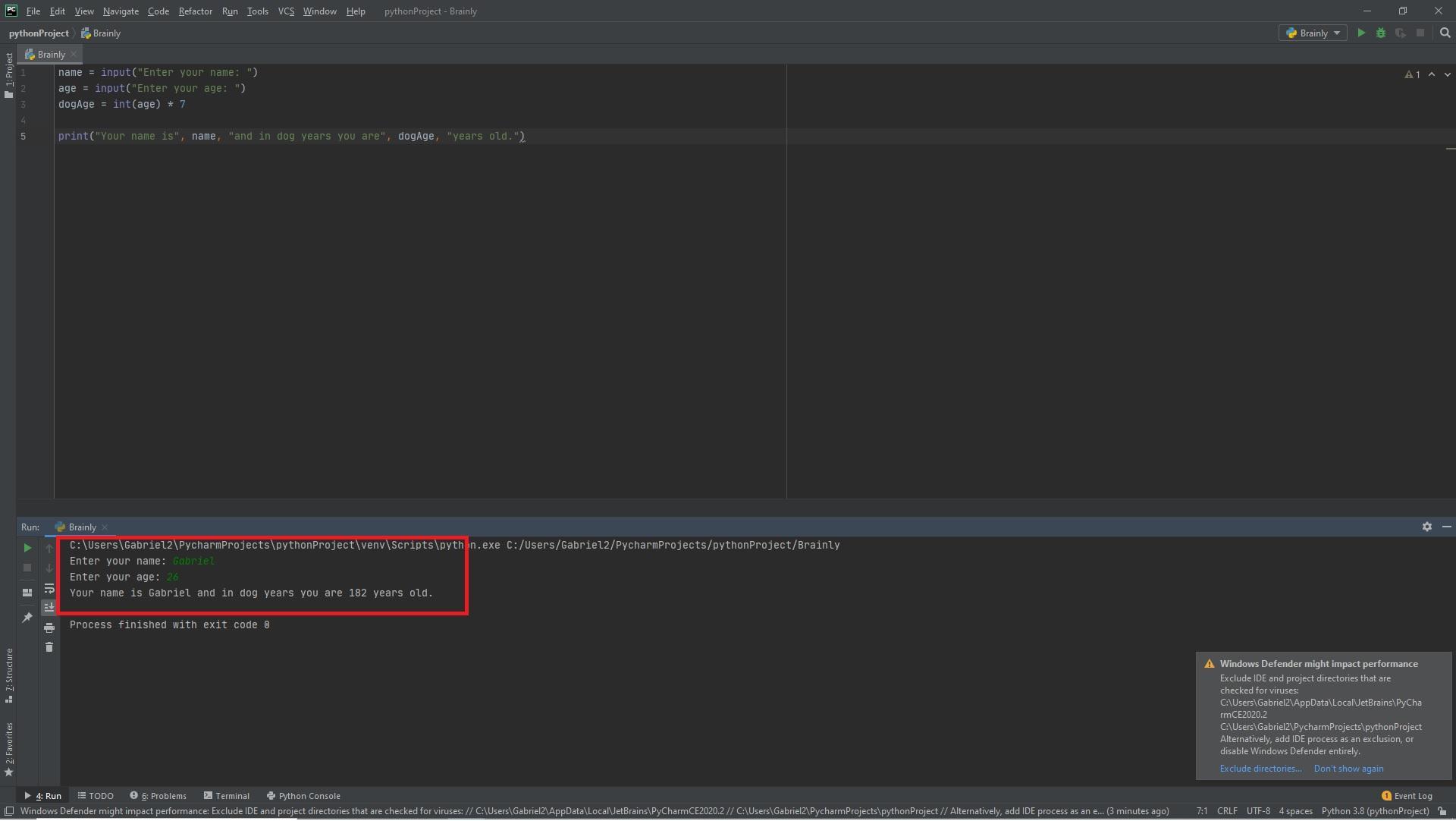Switch to the Terminal tool window tab

pos(227,797)
